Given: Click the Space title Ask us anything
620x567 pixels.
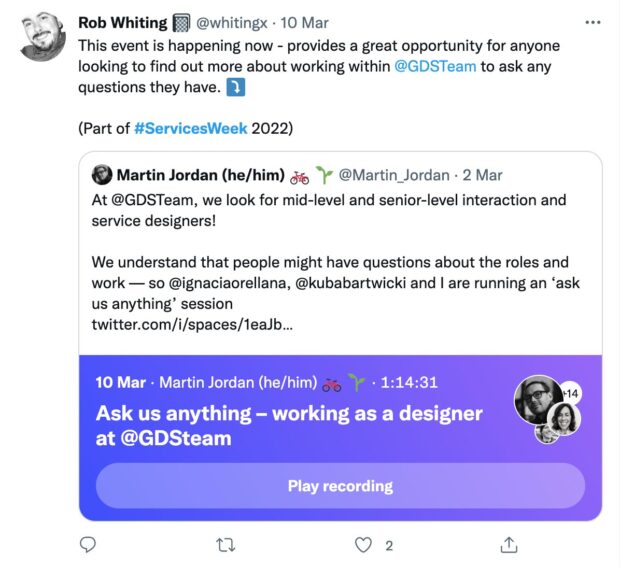Looking at the screenshot, I should [x=289, y=426].
